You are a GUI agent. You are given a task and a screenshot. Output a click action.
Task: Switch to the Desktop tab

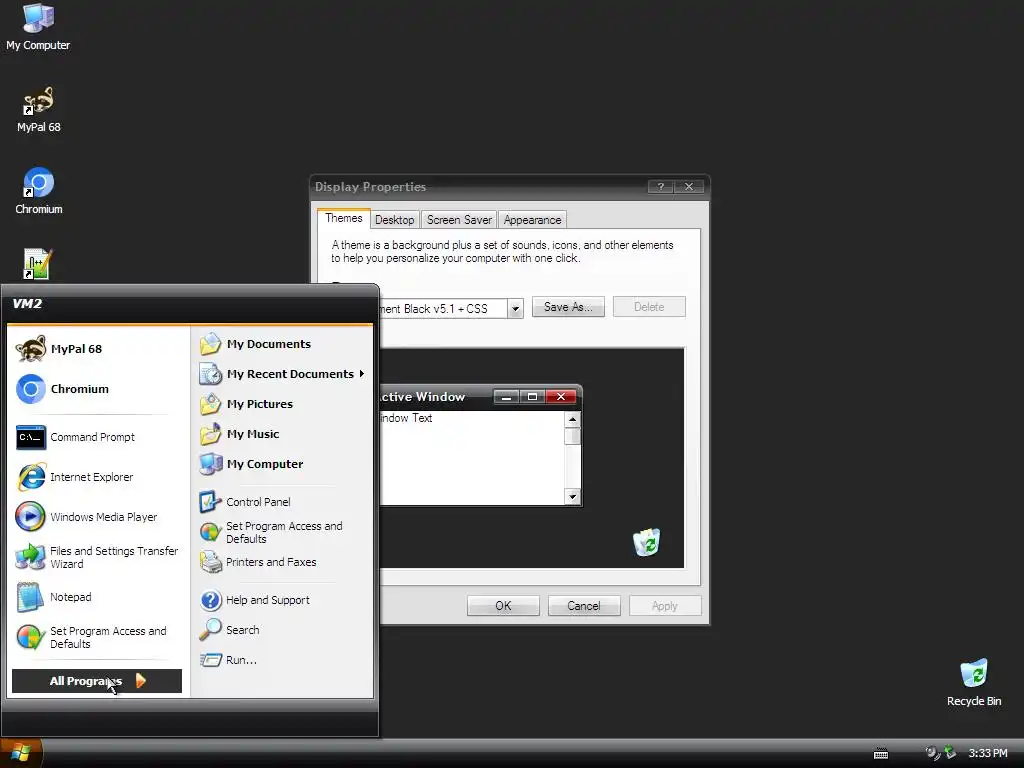click(394, 220)
